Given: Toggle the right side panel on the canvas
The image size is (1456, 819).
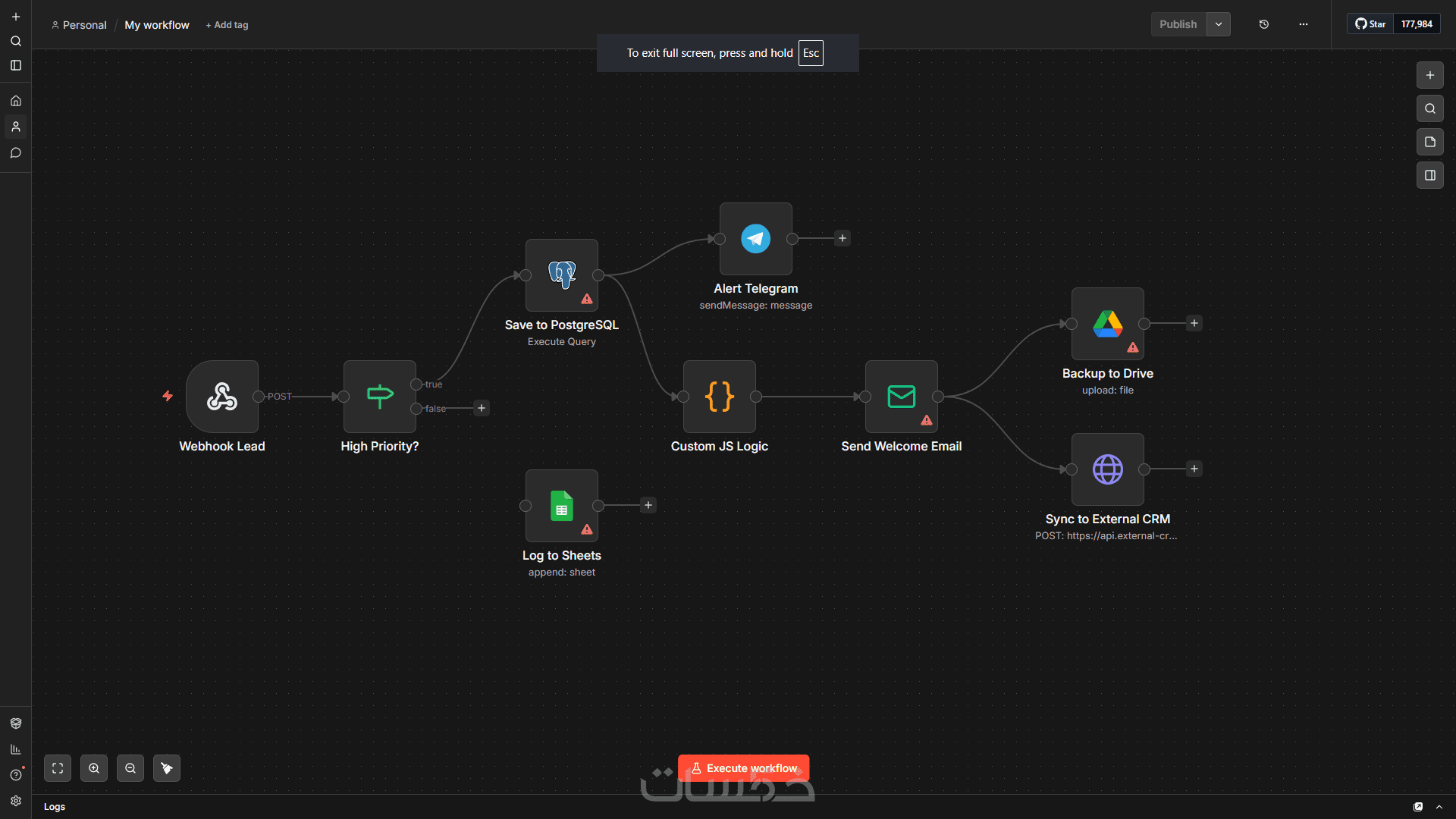Looking at the screenshot, I should (1429, 175).
